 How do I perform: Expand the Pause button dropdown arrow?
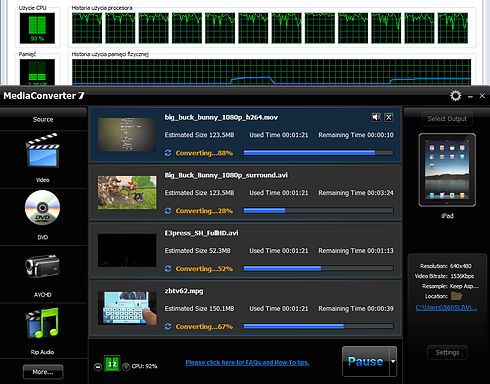[x=393, y=362]
